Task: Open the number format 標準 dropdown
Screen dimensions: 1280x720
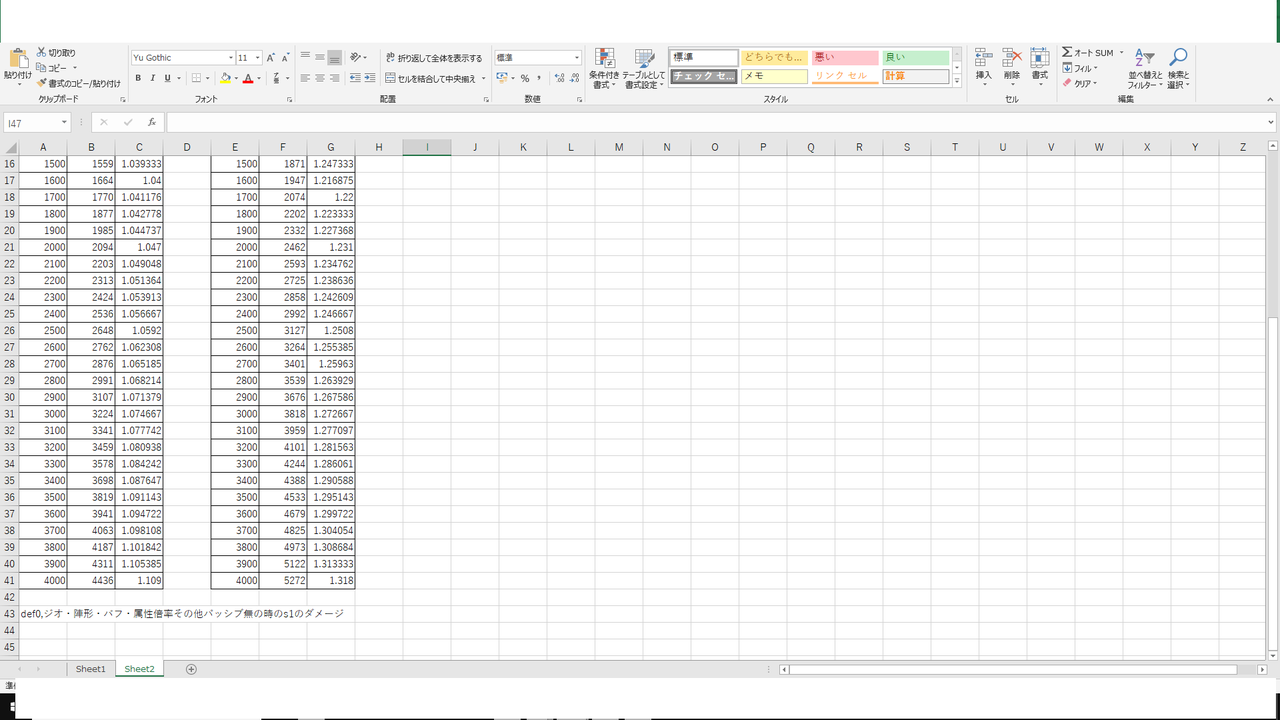Action: pyautogui.click(x=576, y=58)
